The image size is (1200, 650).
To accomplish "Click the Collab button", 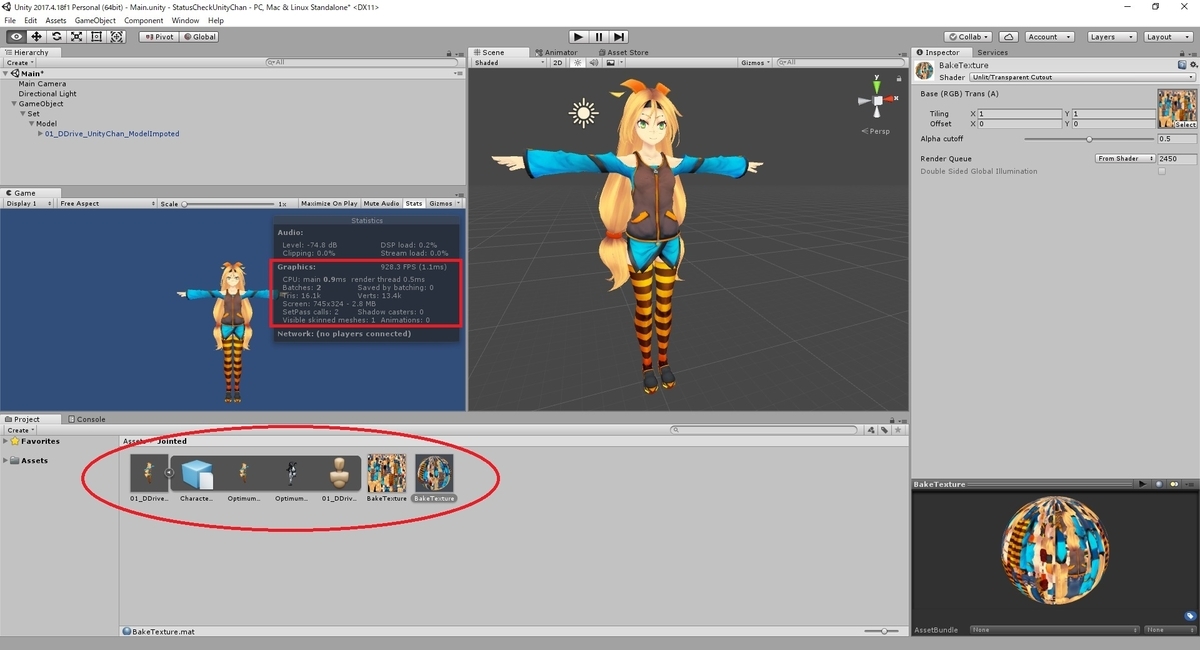I will point(969,37).
